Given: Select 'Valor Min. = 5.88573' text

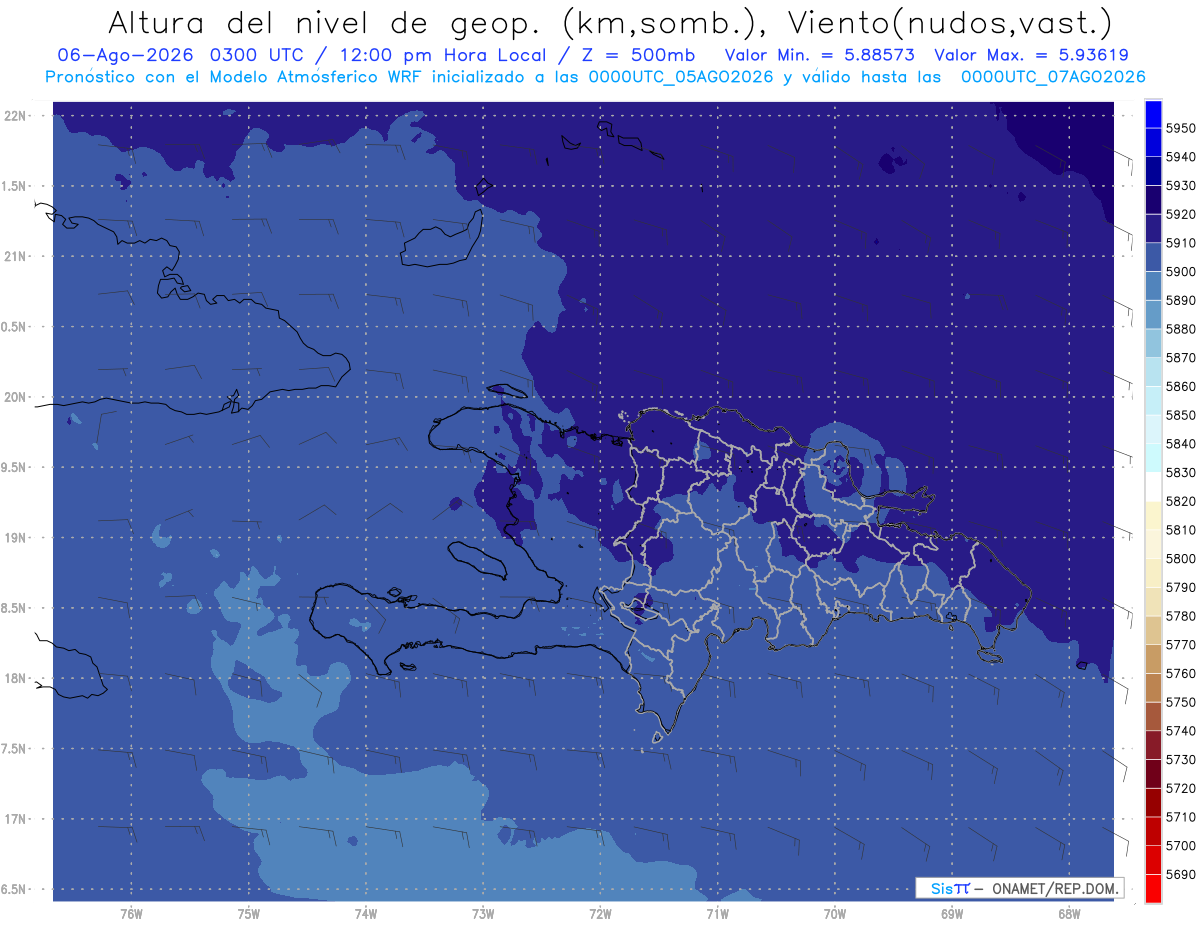Looking at the screenshot, I should point(820,55).
